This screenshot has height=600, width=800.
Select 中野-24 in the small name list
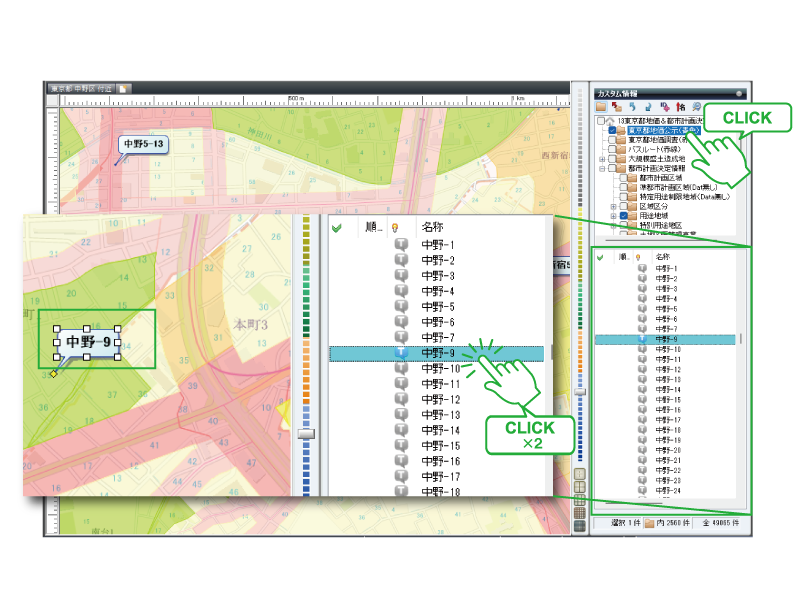pyautogui.click(x=665, y=490)
